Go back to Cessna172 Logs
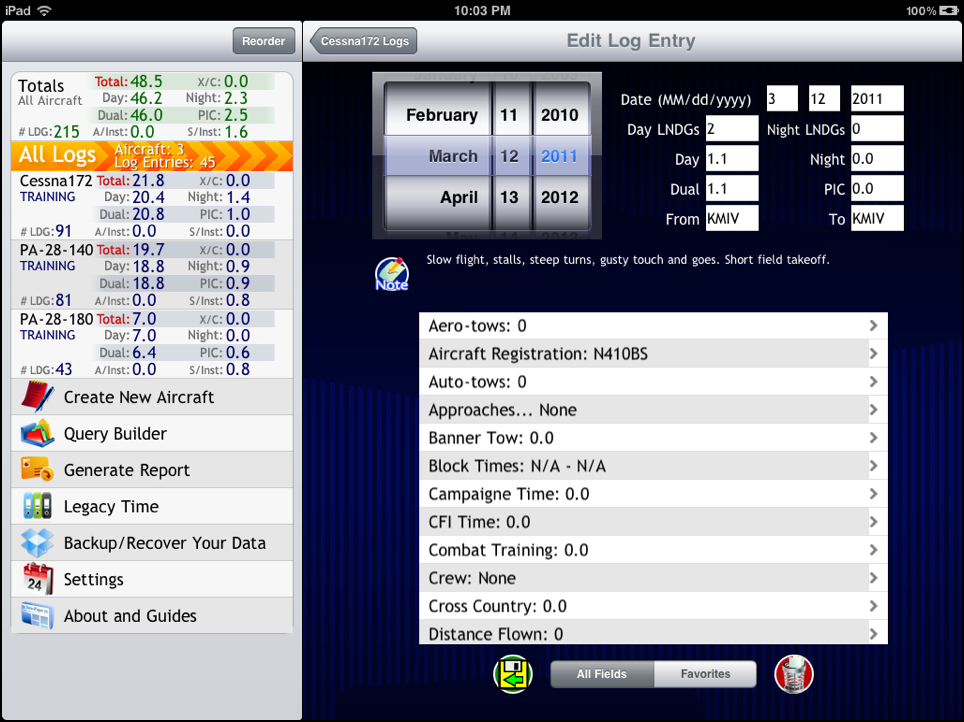Image resolution: width=964 pixels, height=722 pixels. click(x=364, y=41)
